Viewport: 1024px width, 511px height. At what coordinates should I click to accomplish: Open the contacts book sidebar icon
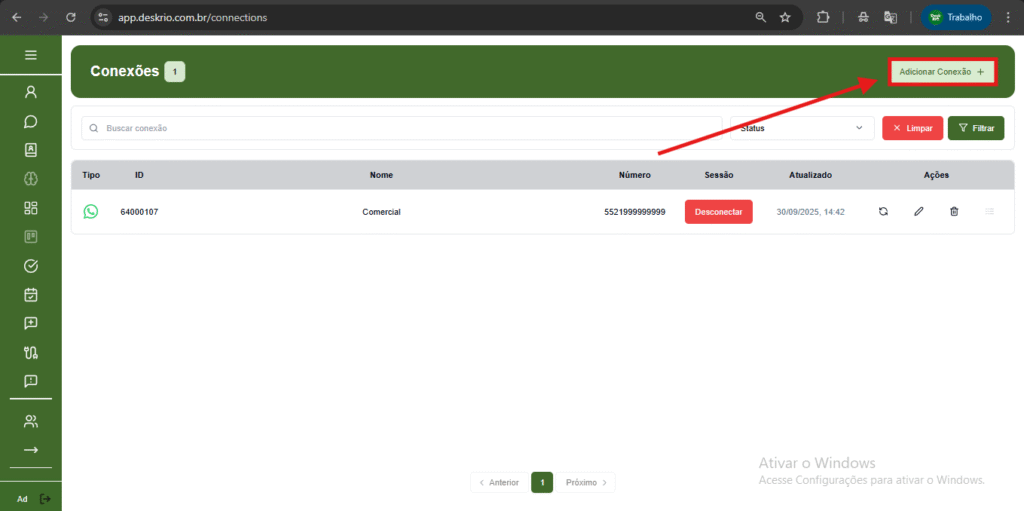click(30, 150)
